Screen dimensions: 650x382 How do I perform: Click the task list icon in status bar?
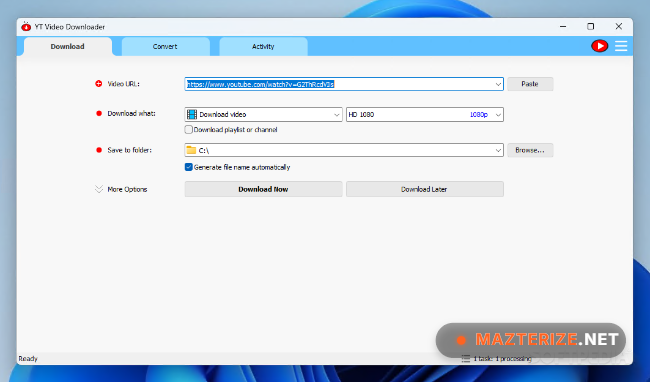click(466, 358)
